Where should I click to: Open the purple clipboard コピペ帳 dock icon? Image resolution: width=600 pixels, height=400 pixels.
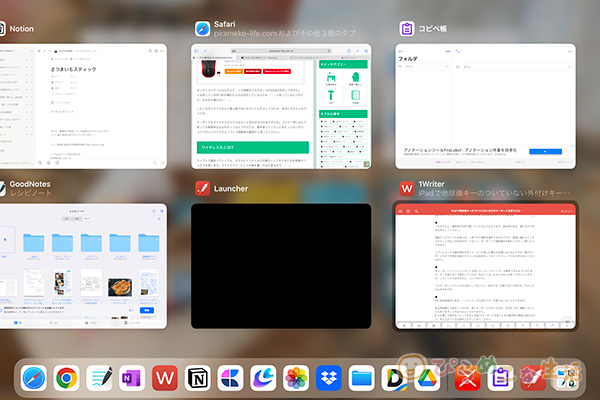tap(501, 378)
